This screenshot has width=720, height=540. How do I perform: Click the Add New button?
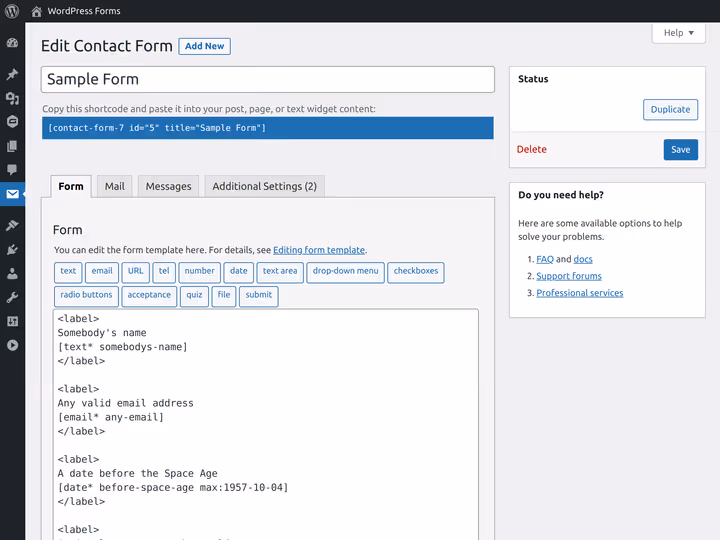(204, 46)
